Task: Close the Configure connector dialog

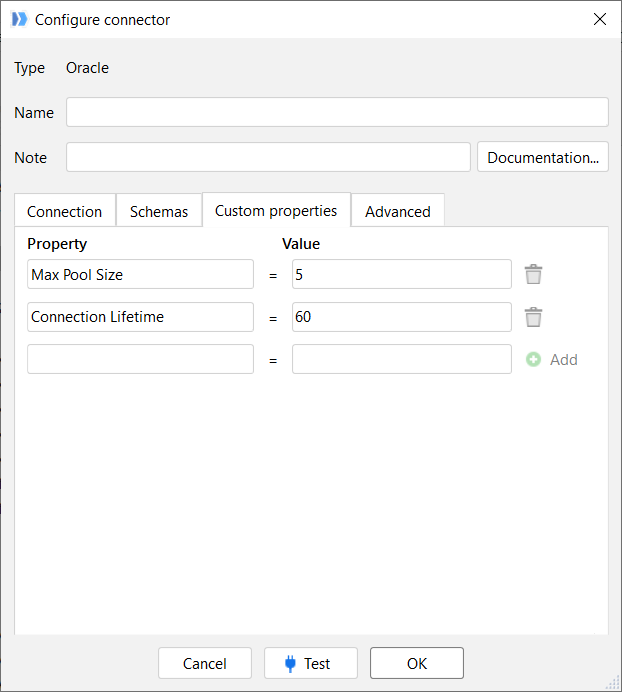Action: pyautogui.click(x=599, y=19)
